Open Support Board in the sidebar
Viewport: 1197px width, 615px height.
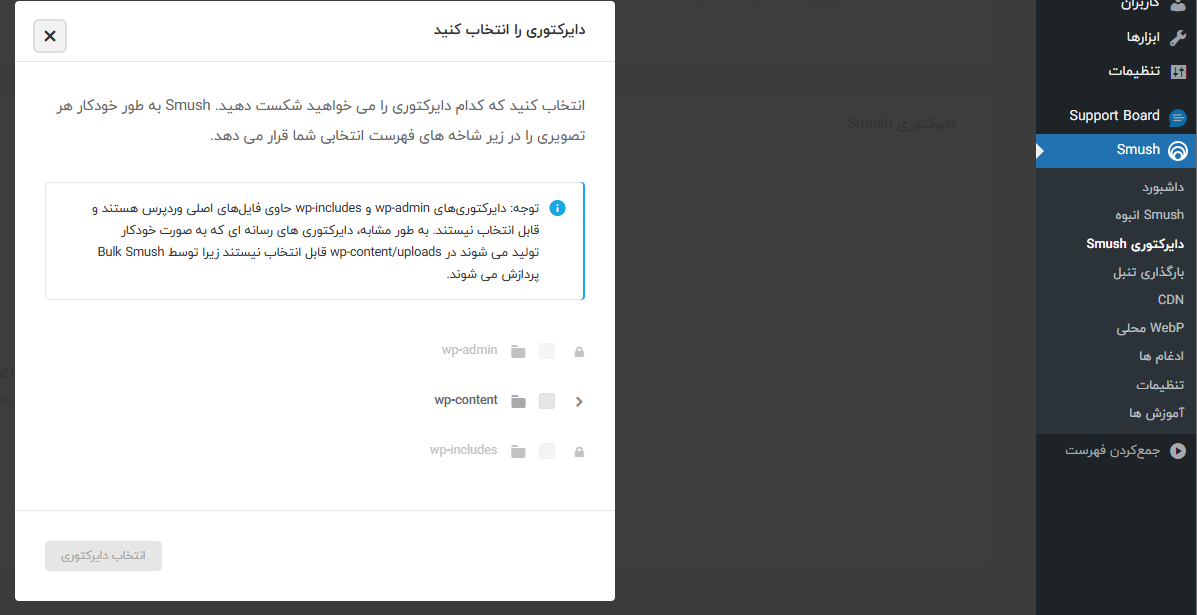1116,116
